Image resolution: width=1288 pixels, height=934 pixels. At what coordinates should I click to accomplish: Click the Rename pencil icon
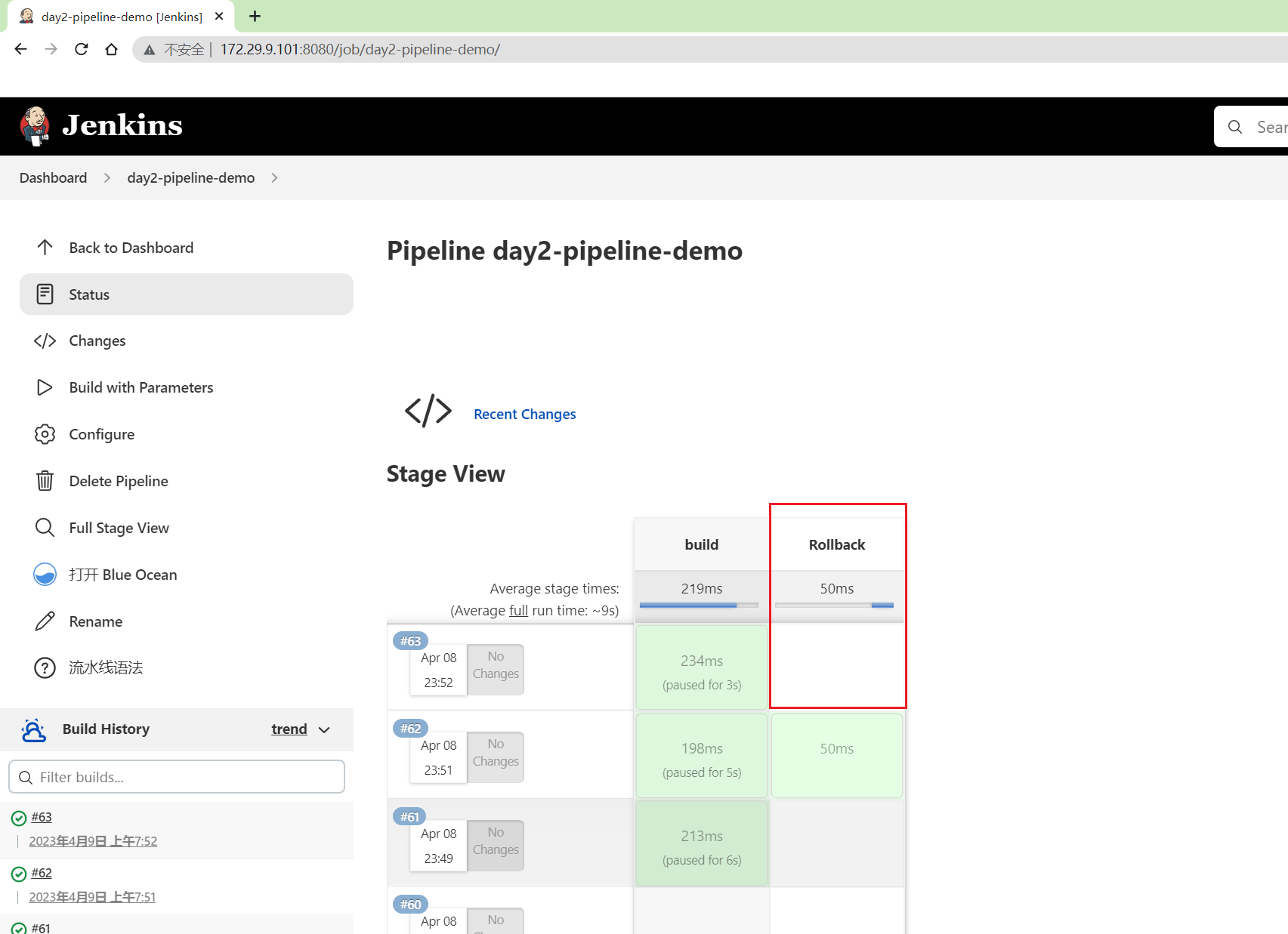tap(45, 621)
